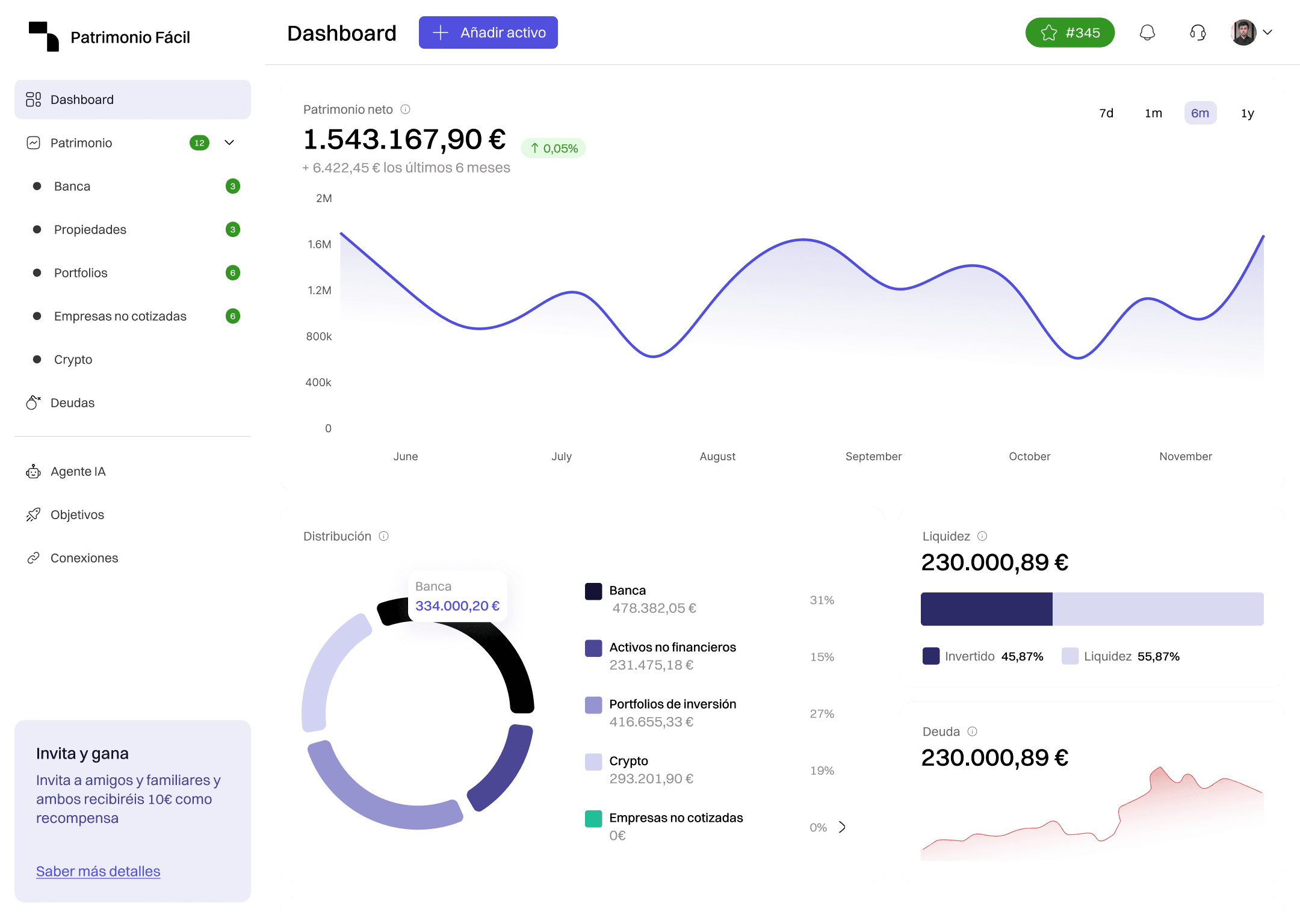Click the Deudas bomb icon in sidebar
The width and height of the screenshot is (1300, 924).
[x=33, y=402]
